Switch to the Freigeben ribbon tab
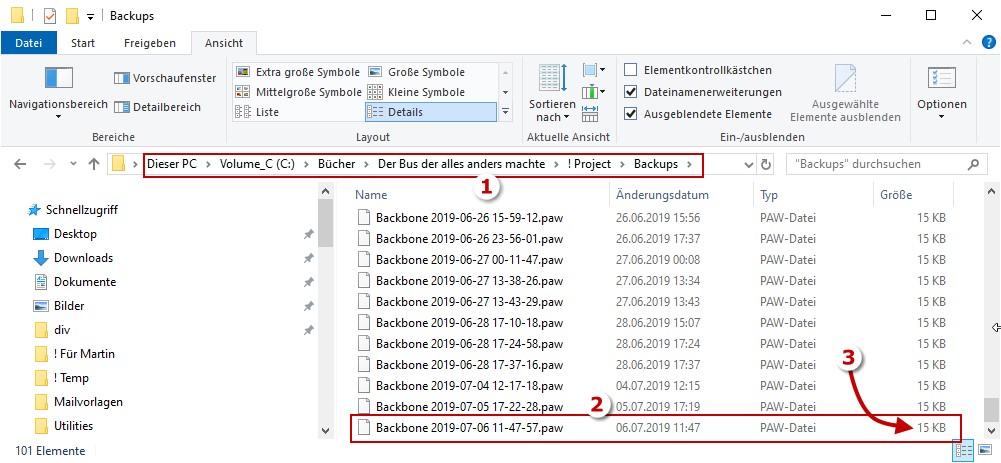The height and width of the screenshot is (463, 1001). click(x=150, y=43)
